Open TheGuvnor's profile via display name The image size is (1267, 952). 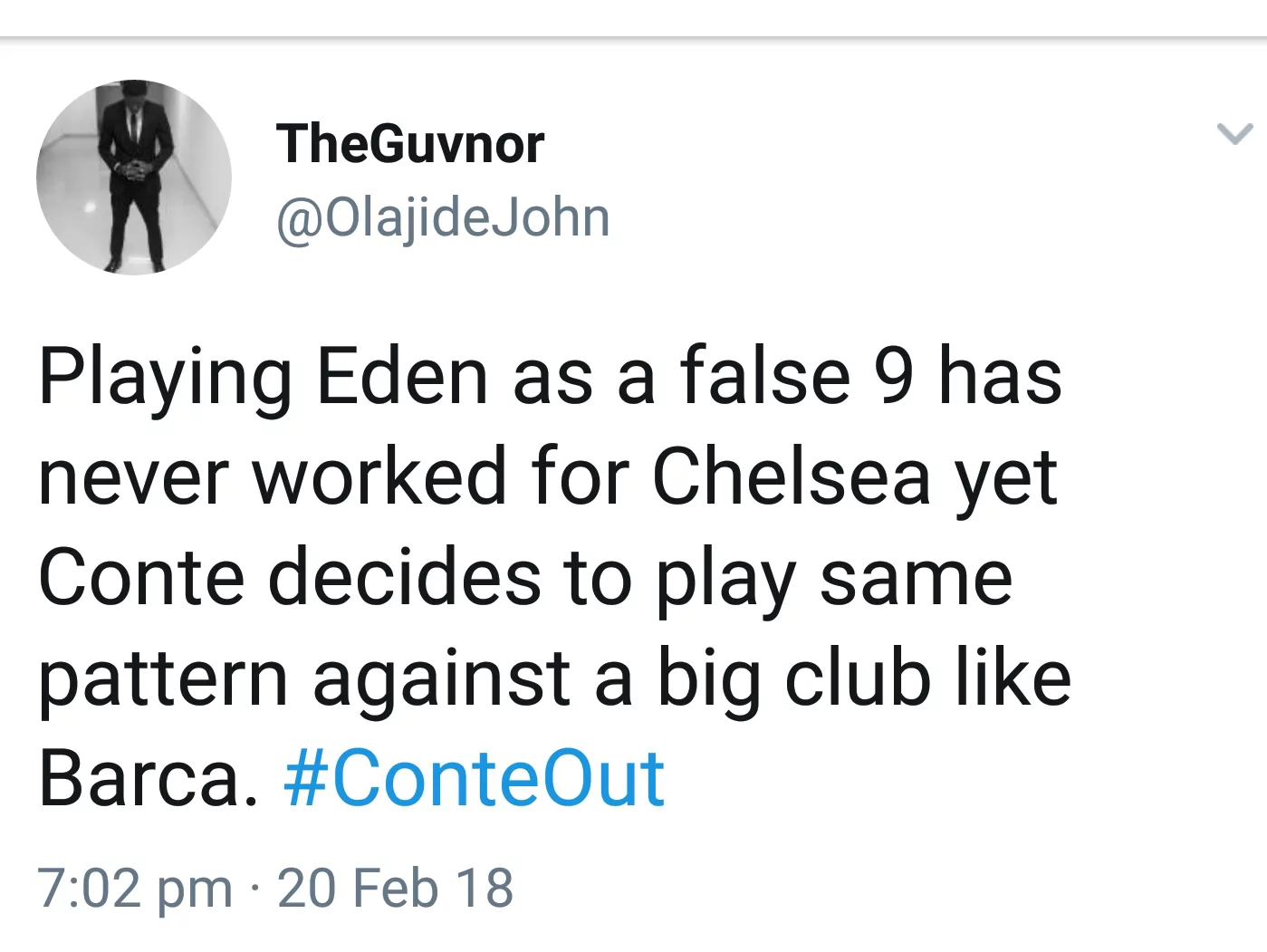tap(409, 141)
